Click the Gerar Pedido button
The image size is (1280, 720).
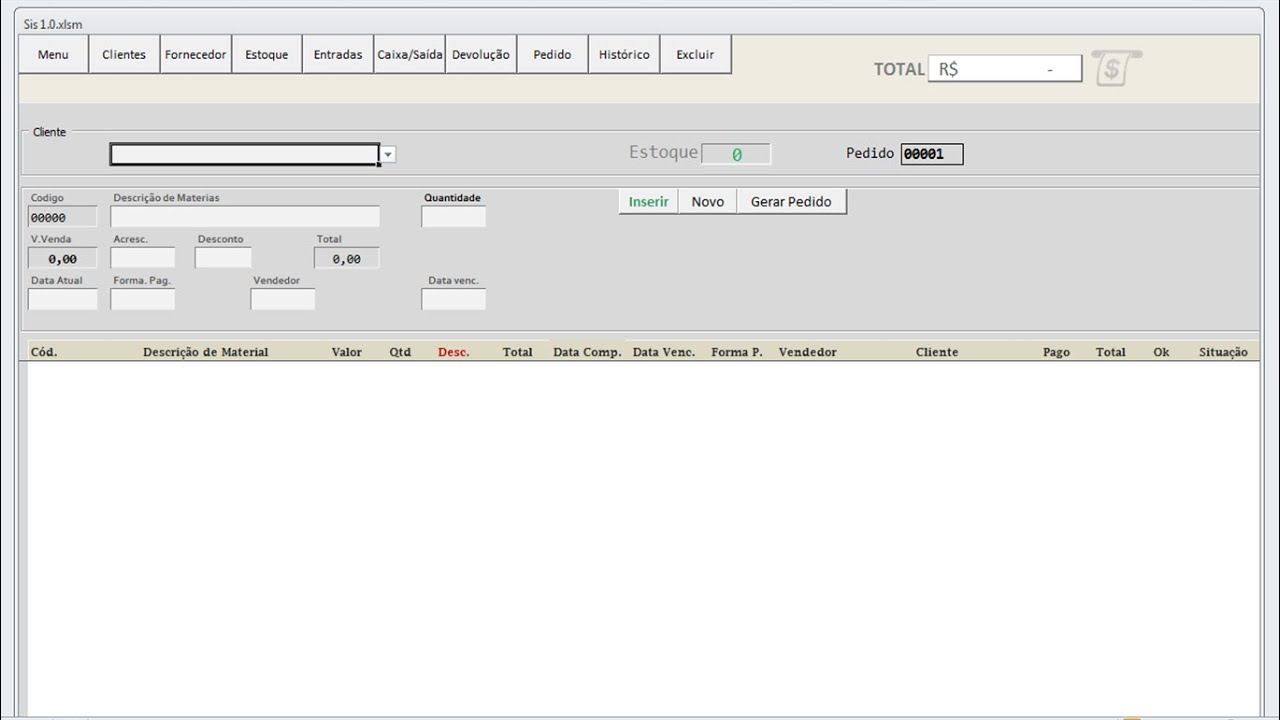pos(791,202)
